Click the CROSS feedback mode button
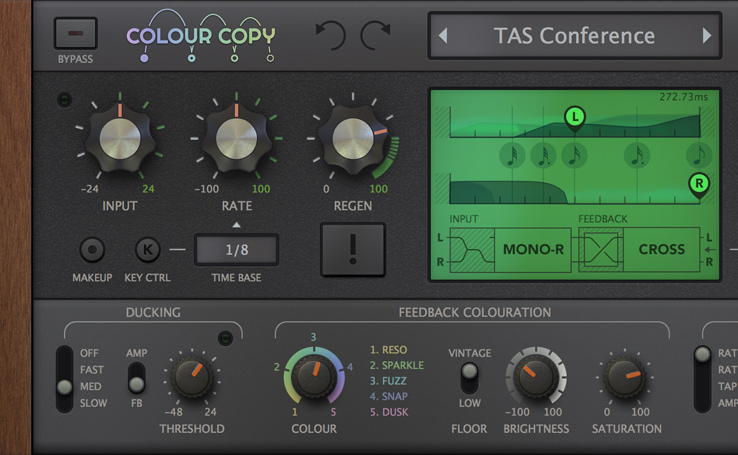The height and width of the screenshot is (455, 738). [x=661, y=249]
